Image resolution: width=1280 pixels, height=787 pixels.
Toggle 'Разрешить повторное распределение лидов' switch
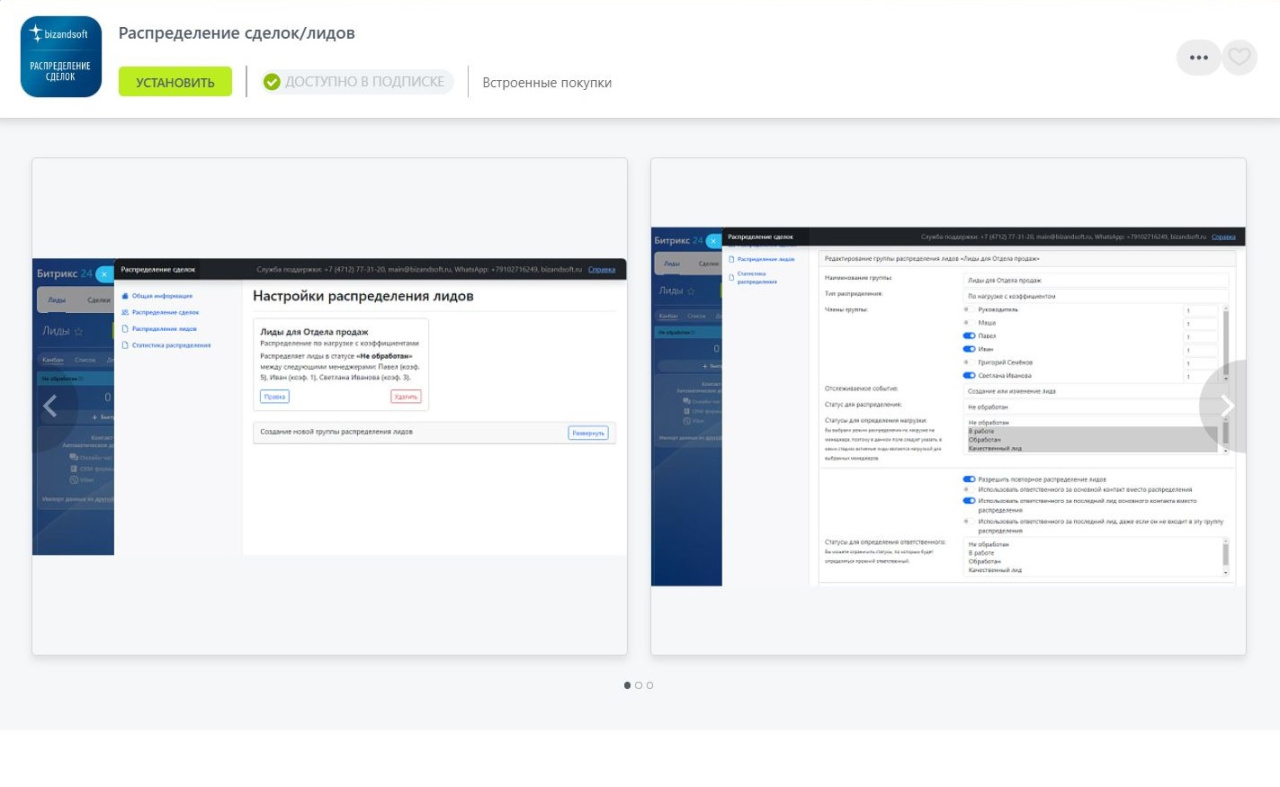[968, 479]
